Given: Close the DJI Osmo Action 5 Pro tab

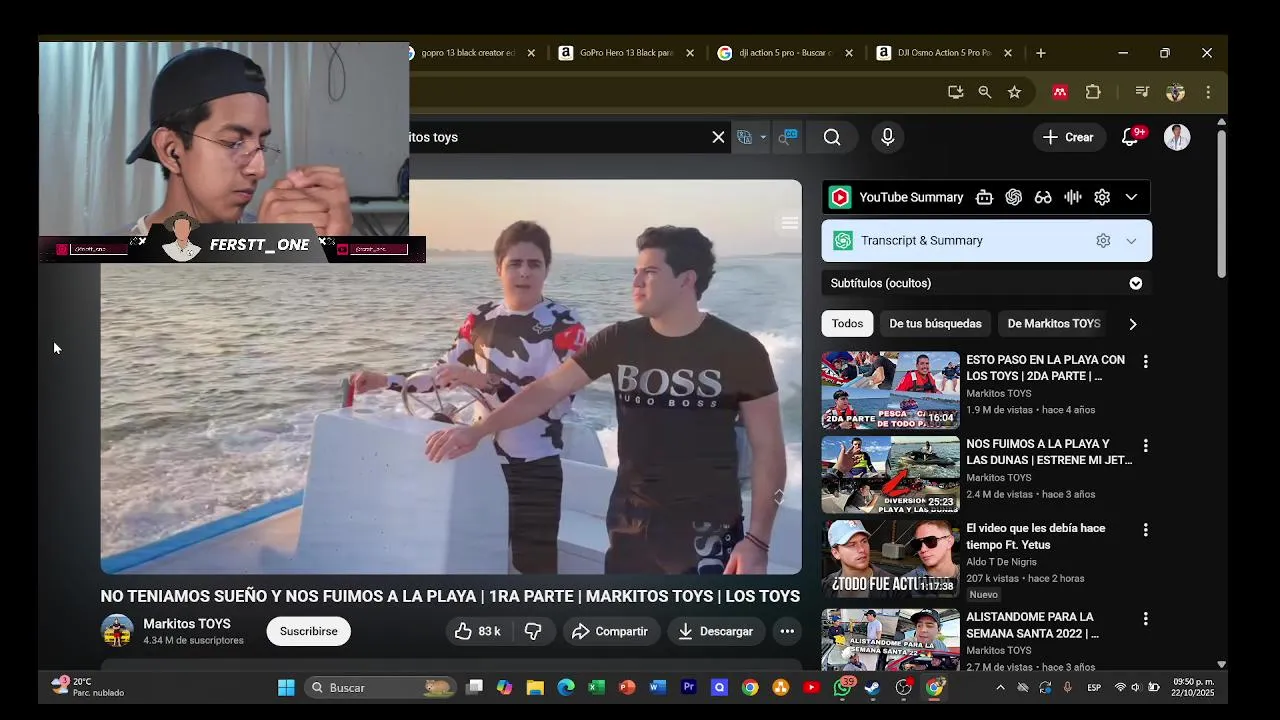Looking at the screenshot, I should pos(1008,53).
